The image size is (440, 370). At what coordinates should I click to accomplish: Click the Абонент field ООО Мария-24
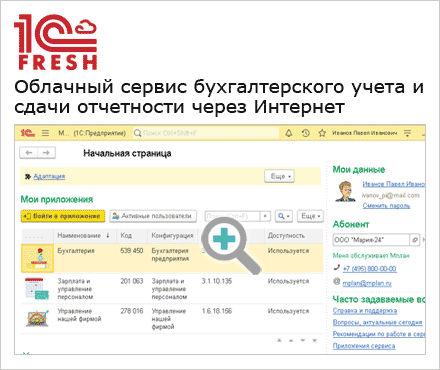pos(371,240)
